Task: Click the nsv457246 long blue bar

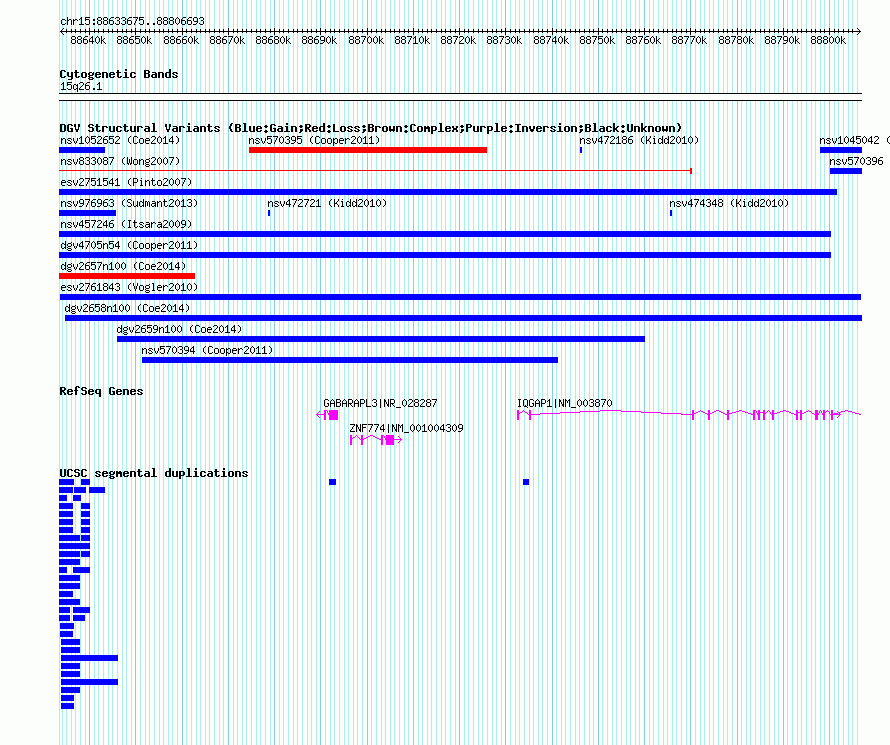Action: click(x=445, y=234)
